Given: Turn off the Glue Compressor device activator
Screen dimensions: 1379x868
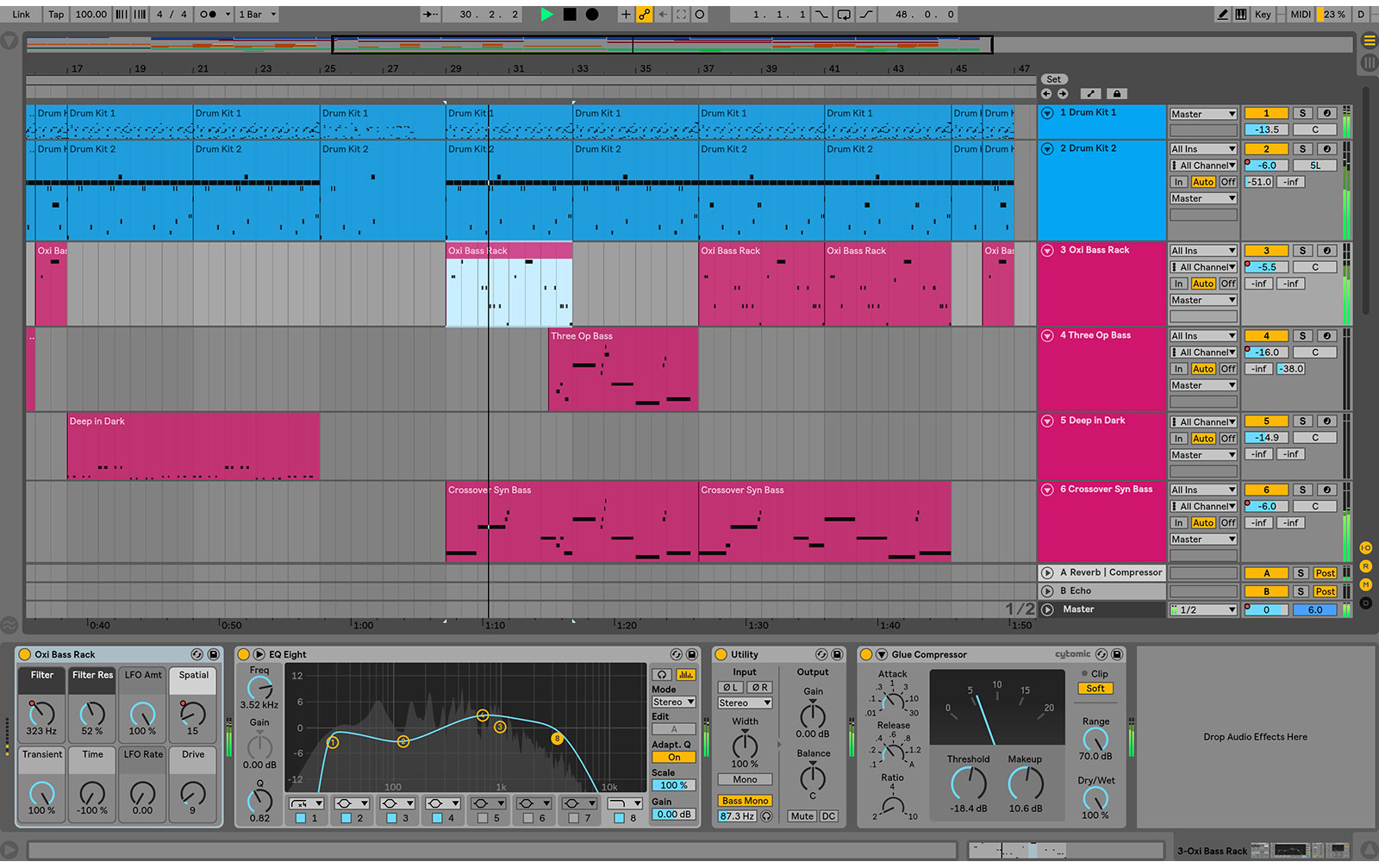Looking at the screenshot, I should 867,655.
